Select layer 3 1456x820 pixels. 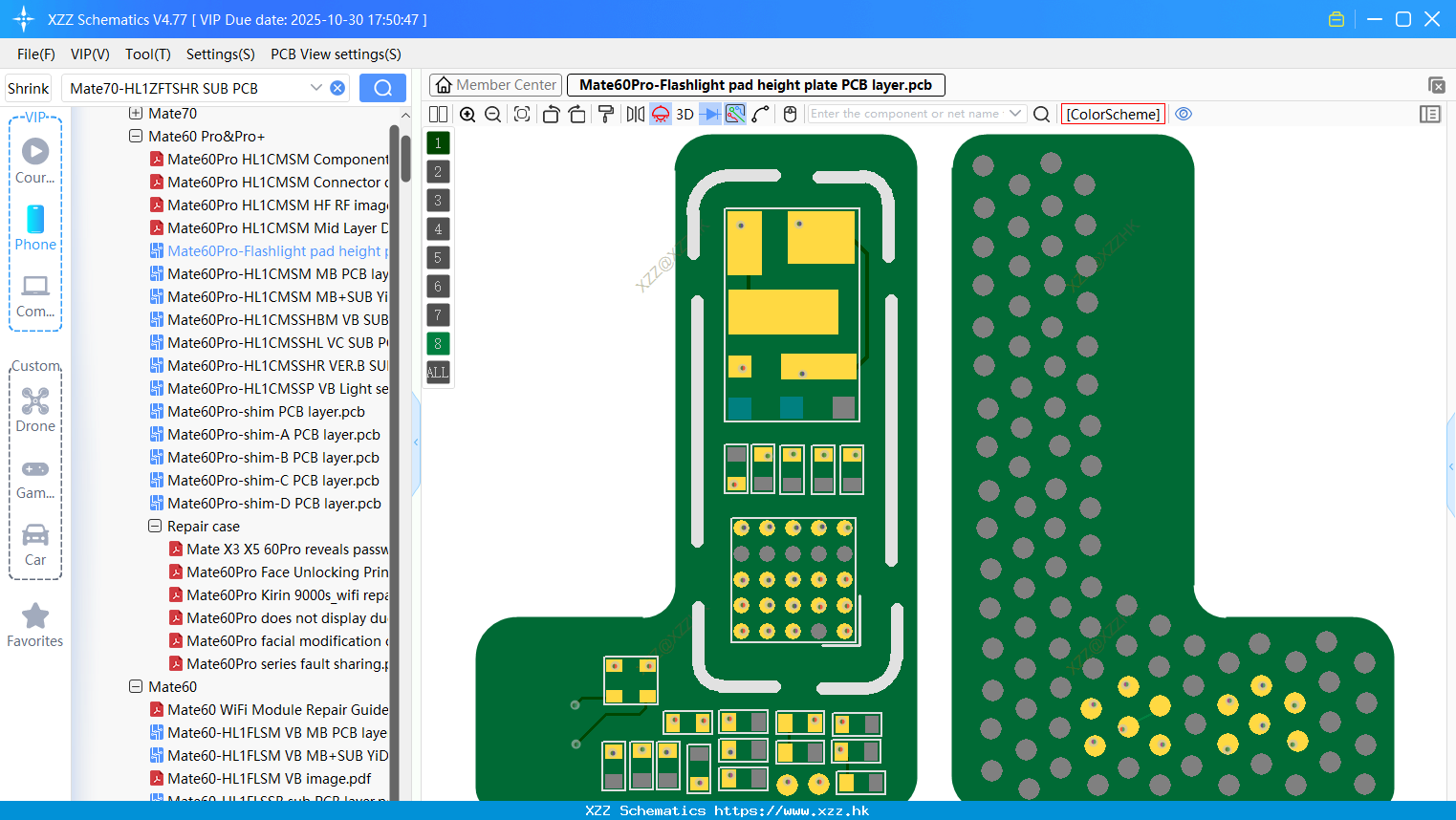438,200
